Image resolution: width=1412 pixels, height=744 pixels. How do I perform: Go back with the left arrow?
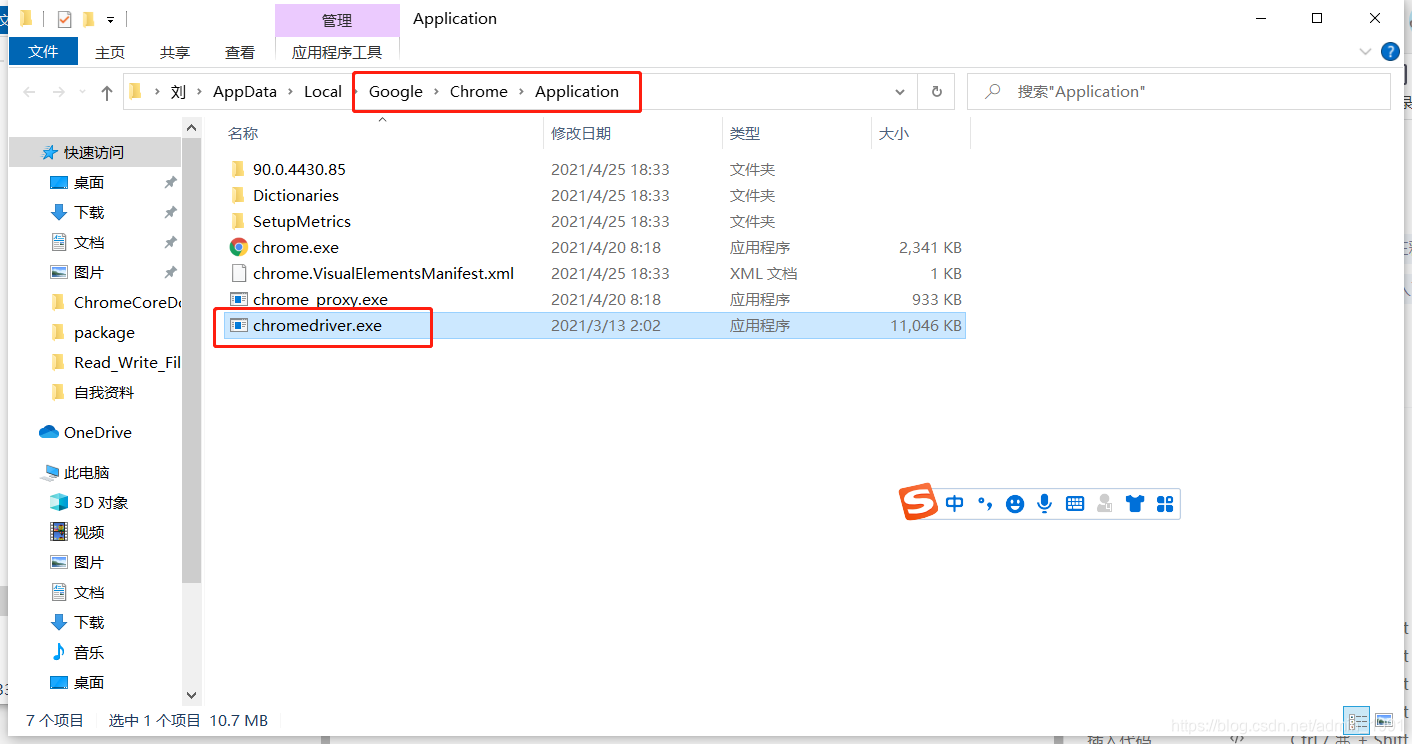30,92
